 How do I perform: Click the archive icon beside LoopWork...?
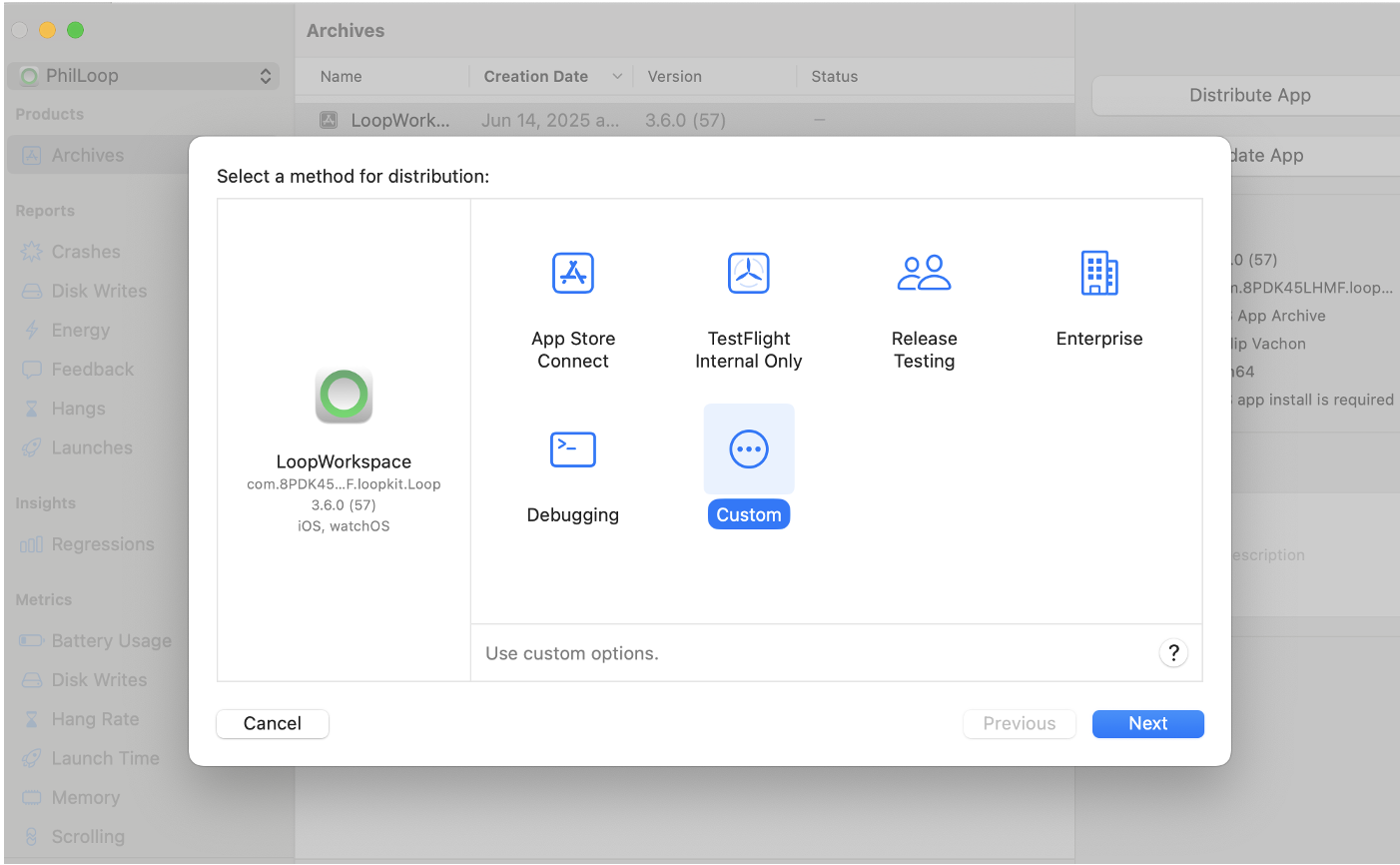pos(329,121)
